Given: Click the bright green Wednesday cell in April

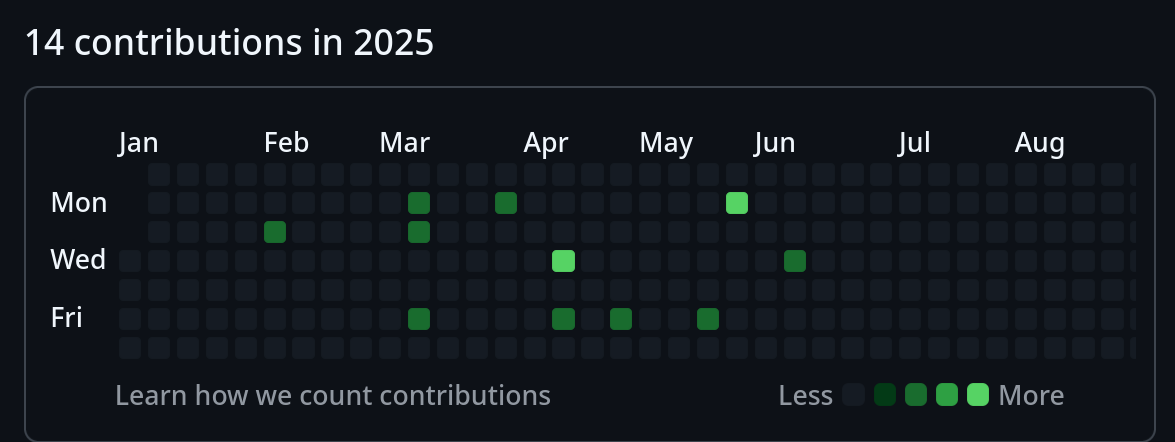Looking at the screenshot, I should [564, 261].
